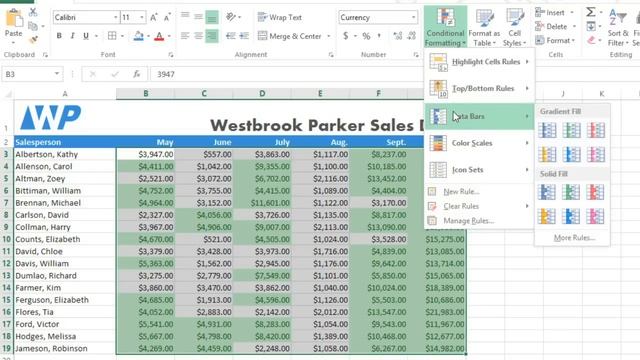
Task: Apply the Fill Color bucket
Action: 138,36
